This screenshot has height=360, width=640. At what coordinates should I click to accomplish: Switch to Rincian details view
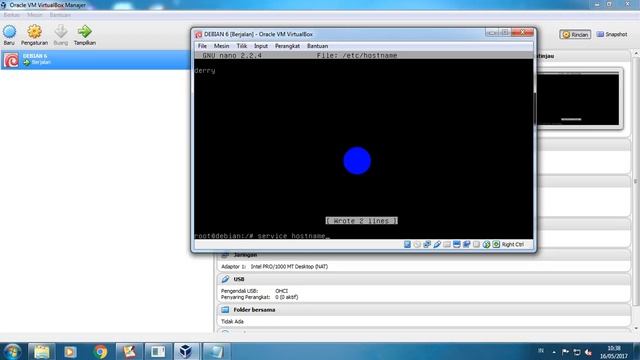pos(575,35)
